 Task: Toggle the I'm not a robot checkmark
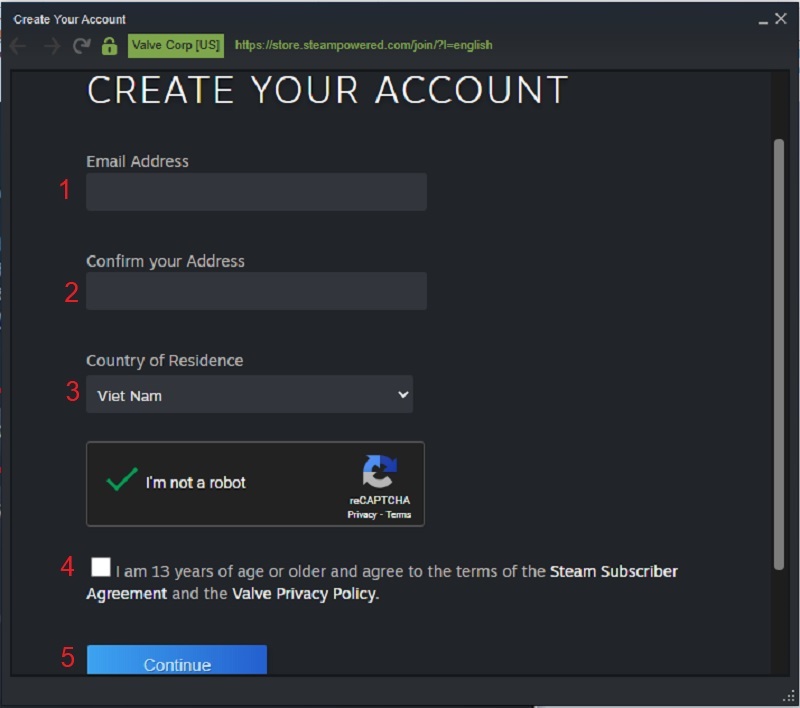pos(122,479)
